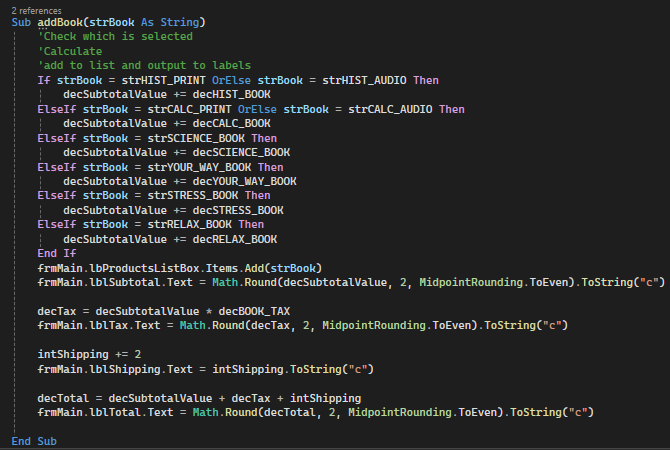
Task: Click the String type keyword
Action: [179, 22]
